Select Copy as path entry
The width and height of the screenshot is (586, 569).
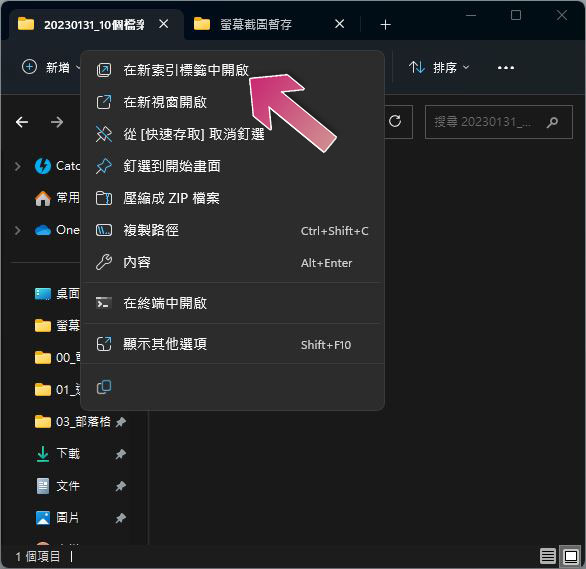point(232,230)
